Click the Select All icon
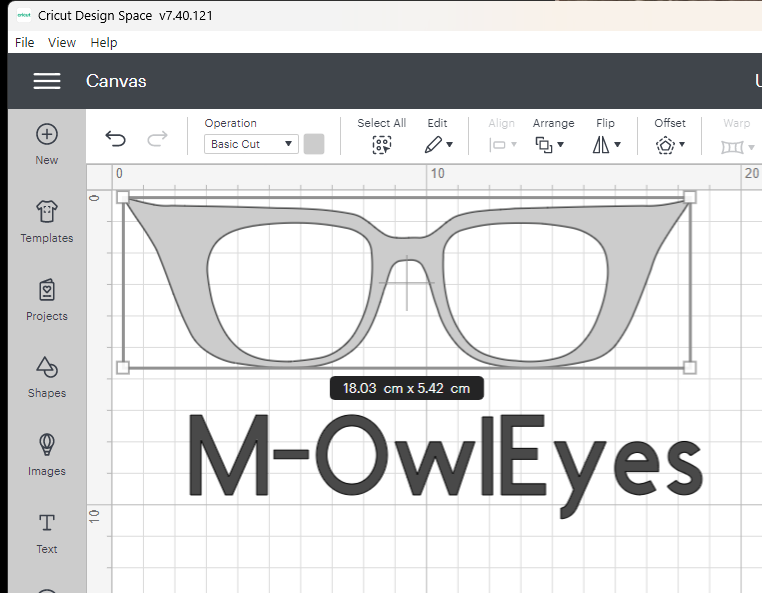Image resolution: width=762 pixels, height=593 pixels. pos(381,144)
